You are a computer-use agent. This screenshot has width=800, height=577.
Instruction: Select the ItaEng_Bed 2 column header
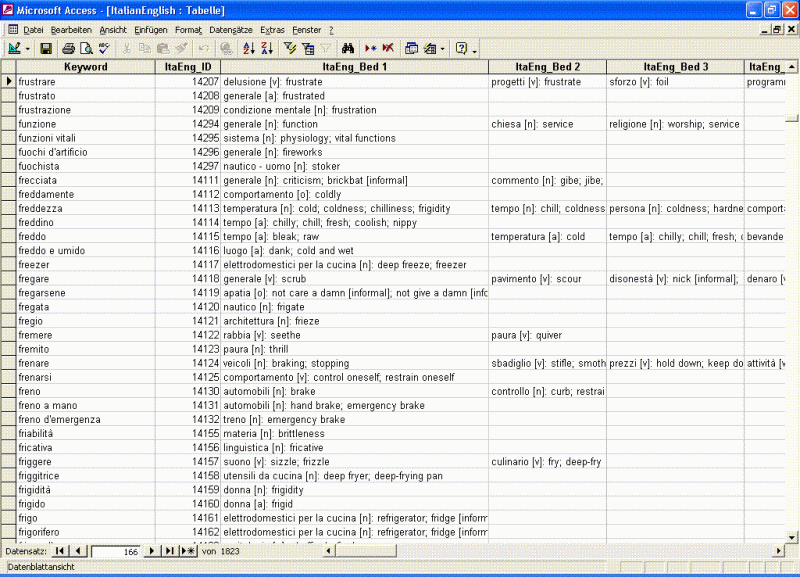click(x=547, y=67)
